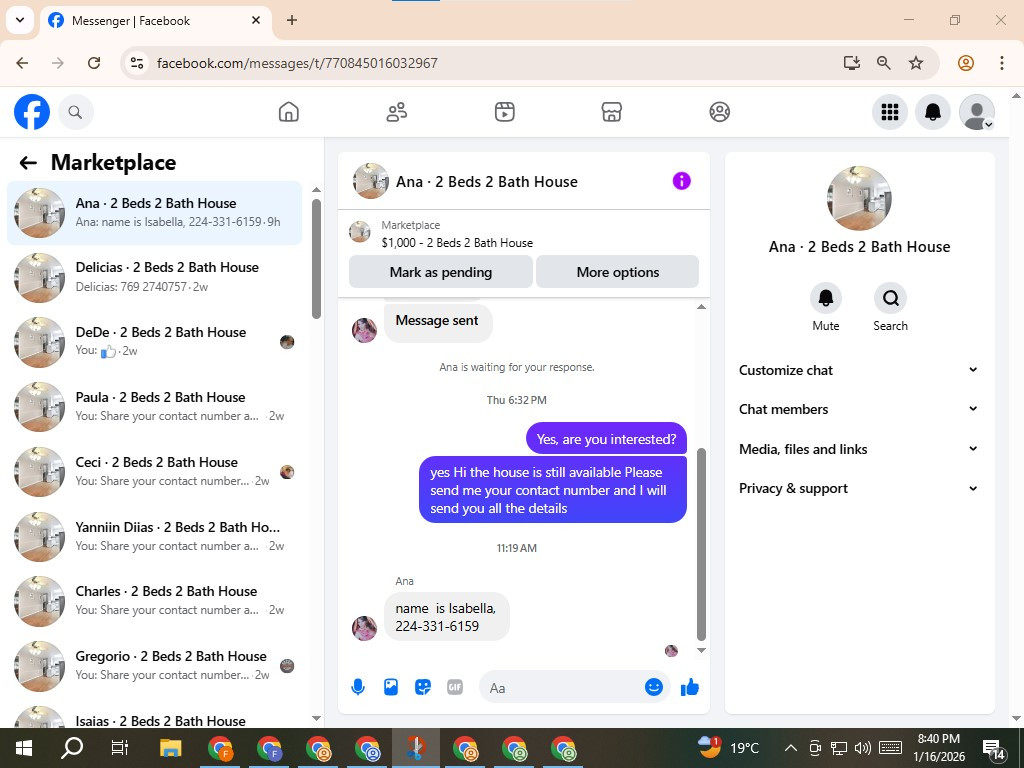
Task: Open DeDe 2 Beds 2 Bath House chat
Action: click(155, 342)
